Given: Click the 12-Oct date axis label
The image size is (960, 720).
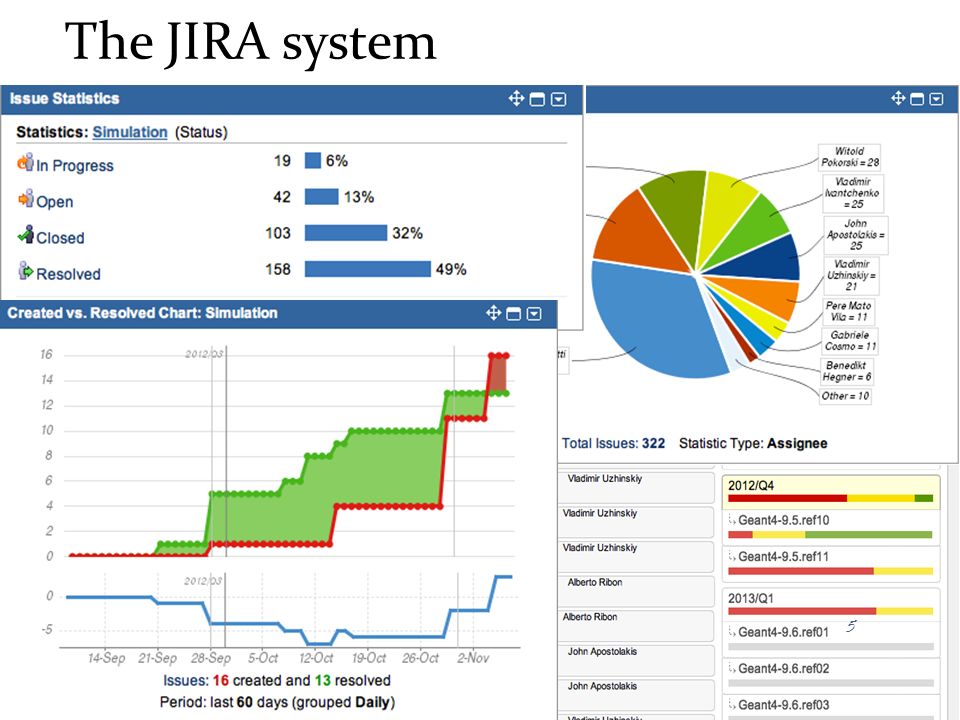Looking at the screenshot, I should (x=316, y=658).
